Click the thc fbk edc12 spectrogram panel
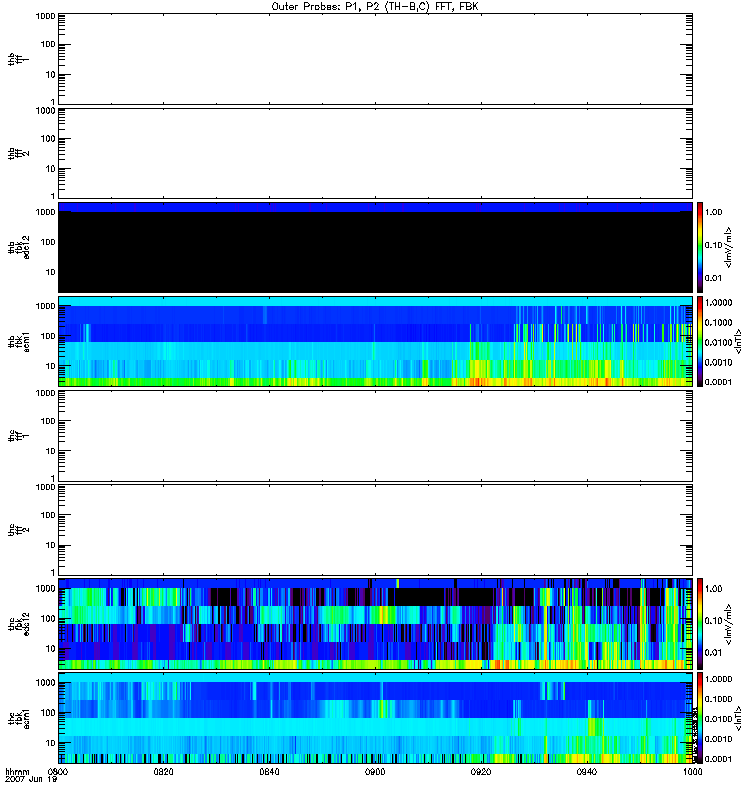 [375, 623]
